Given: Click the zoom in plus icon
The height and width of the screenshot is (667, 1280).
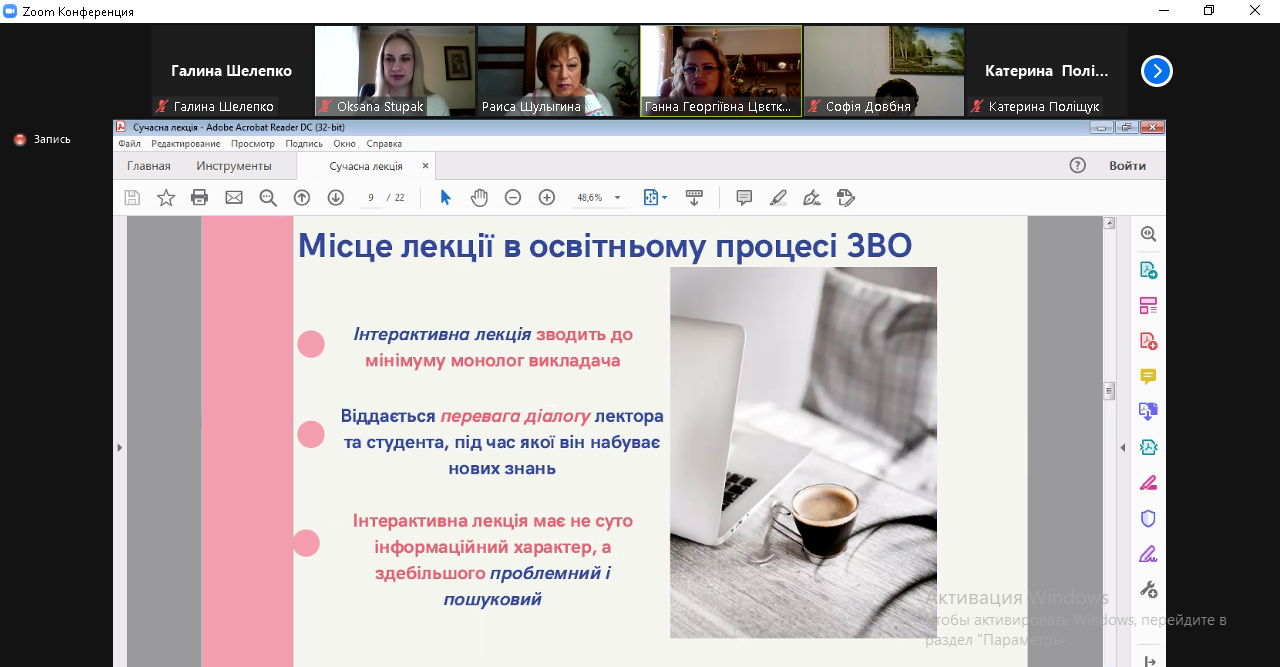Looking at the screenshot, I should (x=546, y=198).
